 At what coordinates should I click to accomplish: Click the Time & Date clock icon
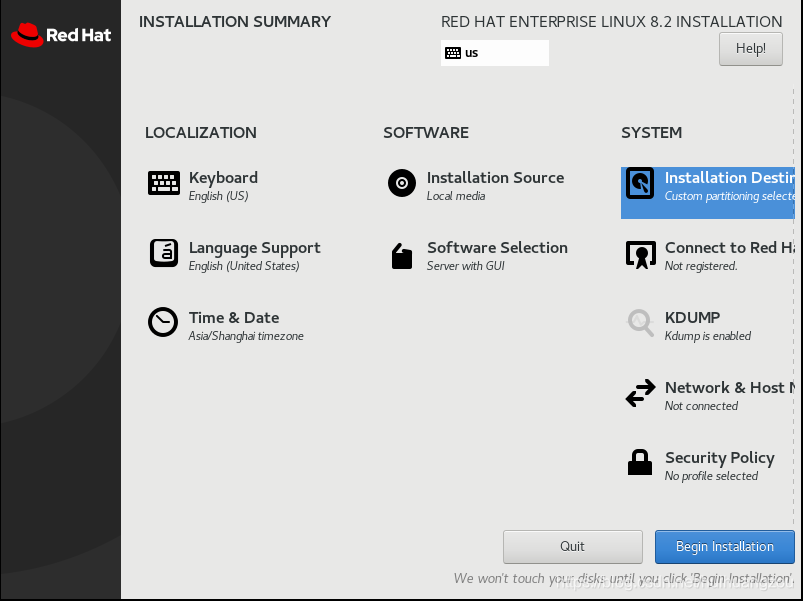(163, 322)
